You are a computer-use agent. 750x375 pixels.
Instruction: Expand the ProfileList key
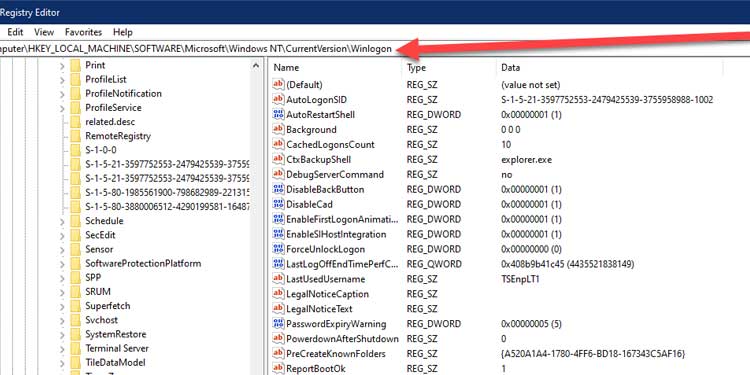pyautogui.click(x=62, y=79)
